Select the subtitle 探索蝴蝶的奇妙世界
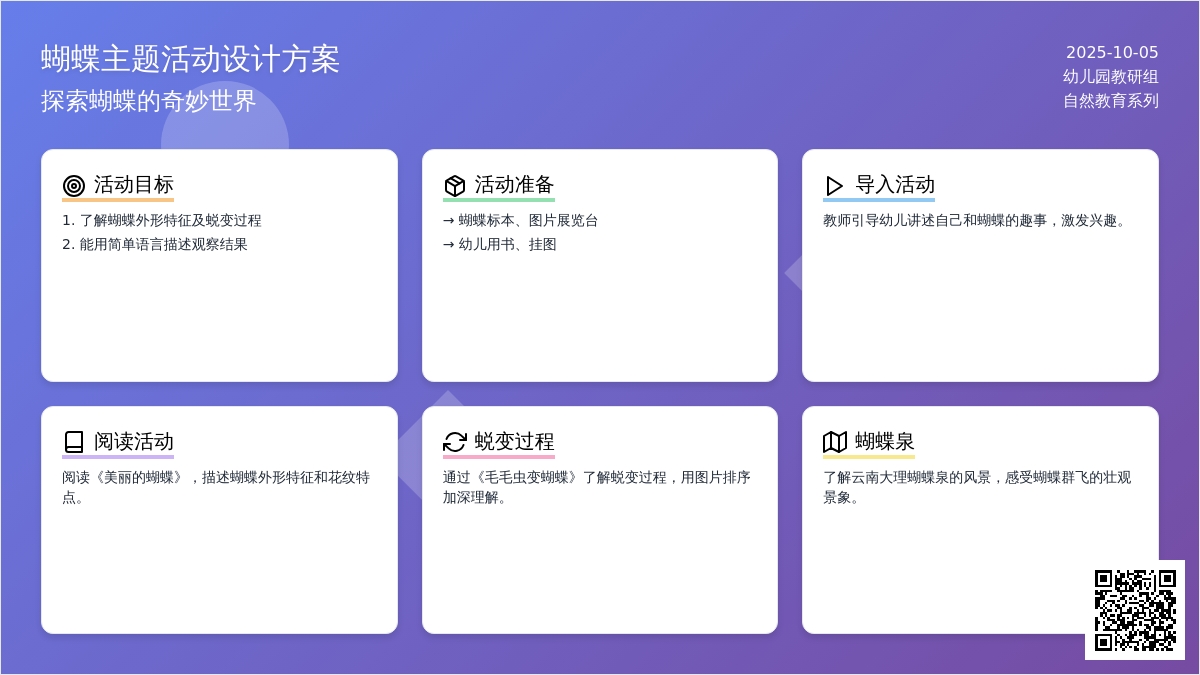1200x675 pixels. (149, 101)
